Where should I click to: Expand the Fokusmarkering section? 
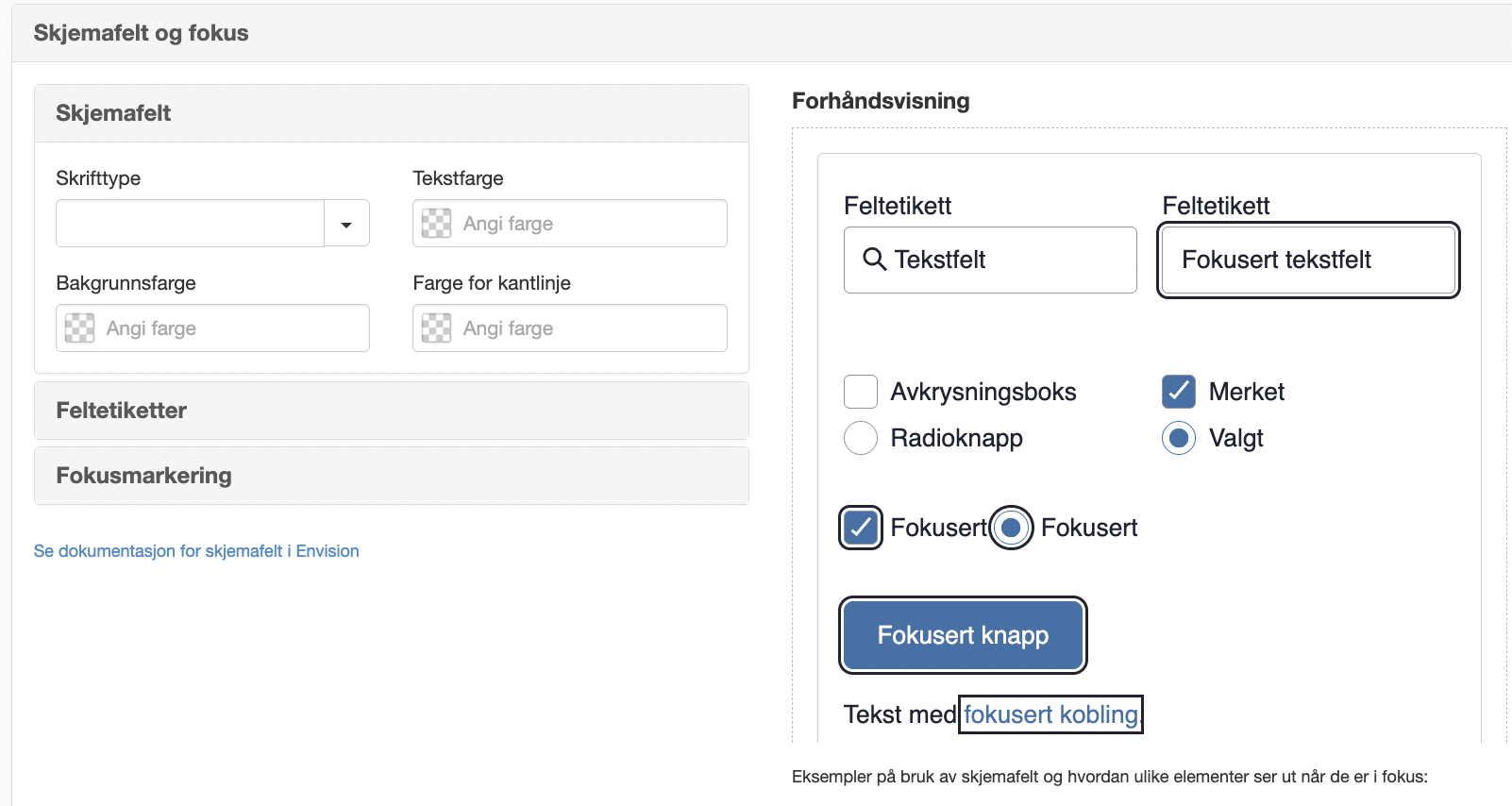392,476
